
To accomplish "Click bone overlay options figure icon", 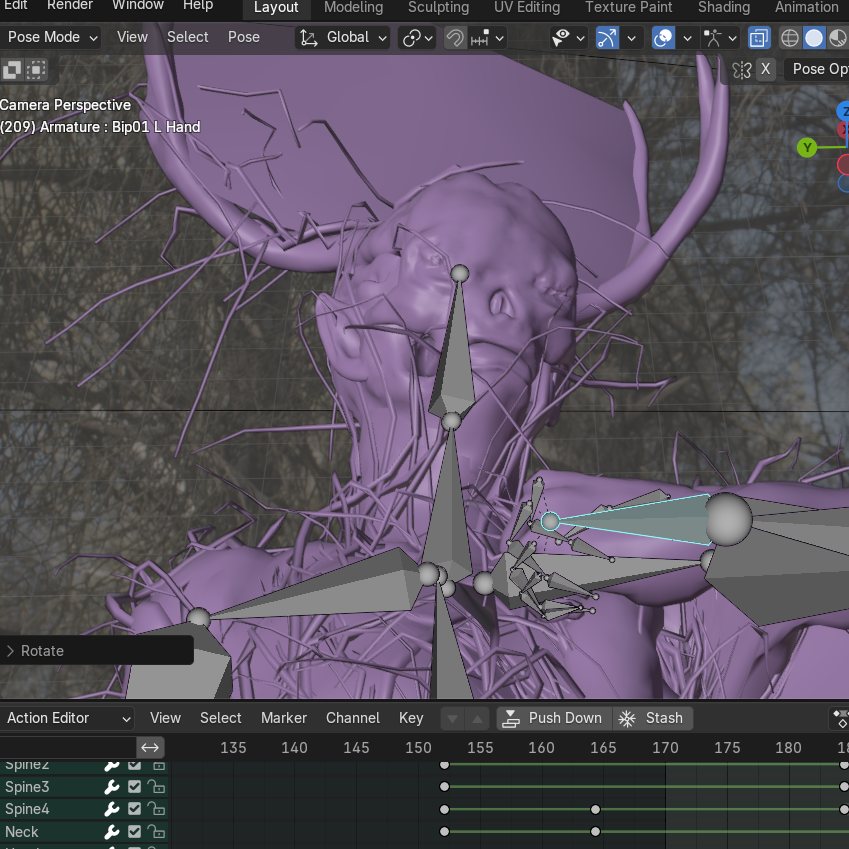I will pos(713,38).
